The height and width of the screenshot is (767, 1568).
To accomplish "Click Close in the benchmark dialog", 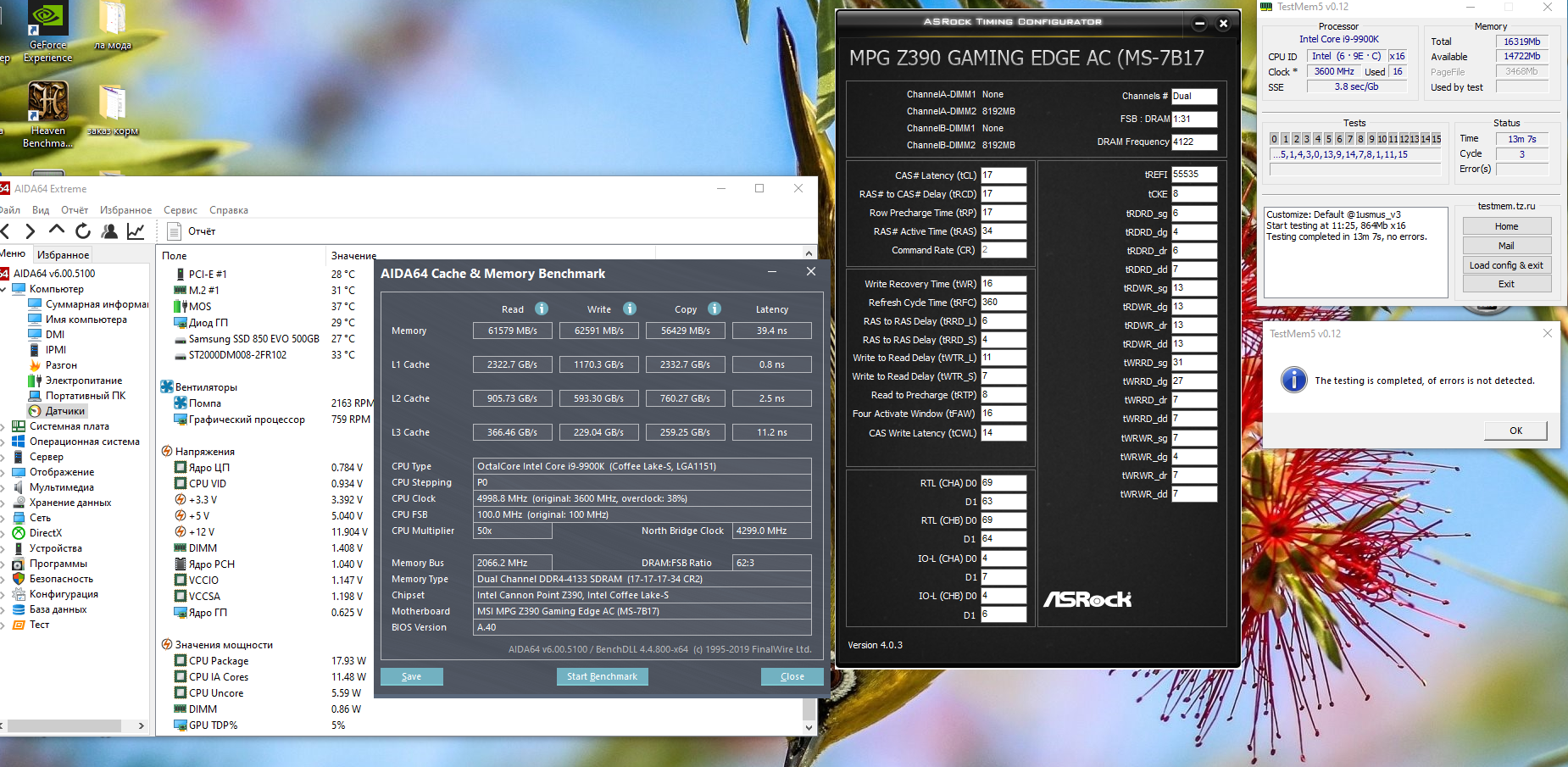I will coord(792,676).
